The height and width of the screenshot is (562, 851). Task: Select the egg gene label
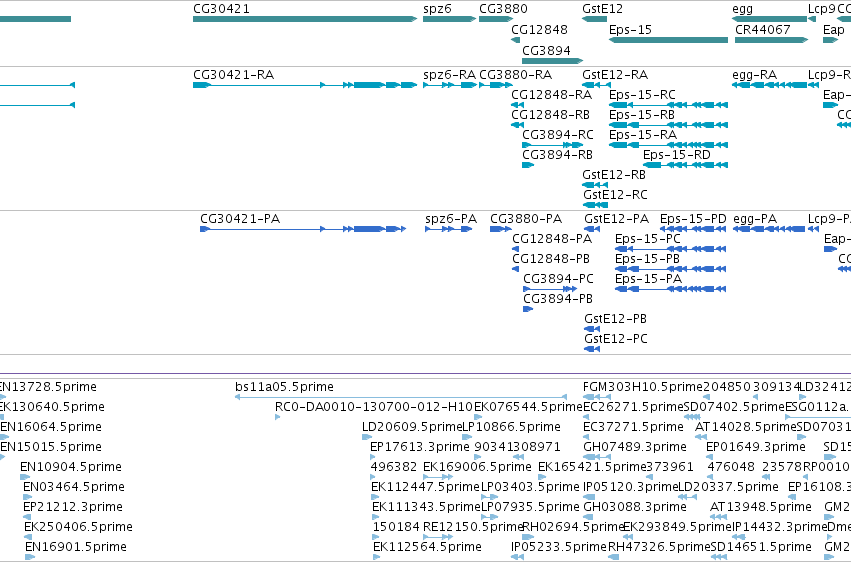click(742, 9)
